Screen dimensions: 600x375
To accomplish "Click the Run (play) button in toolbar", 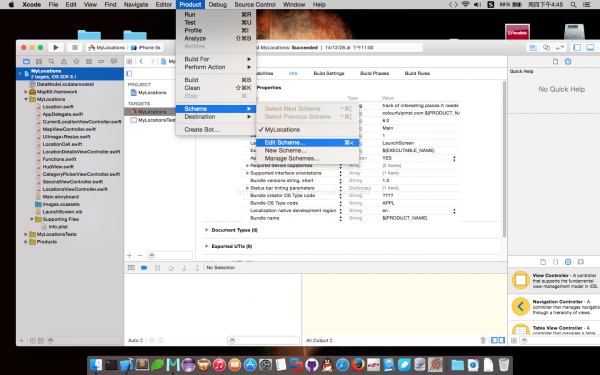I will coord(56,47).
